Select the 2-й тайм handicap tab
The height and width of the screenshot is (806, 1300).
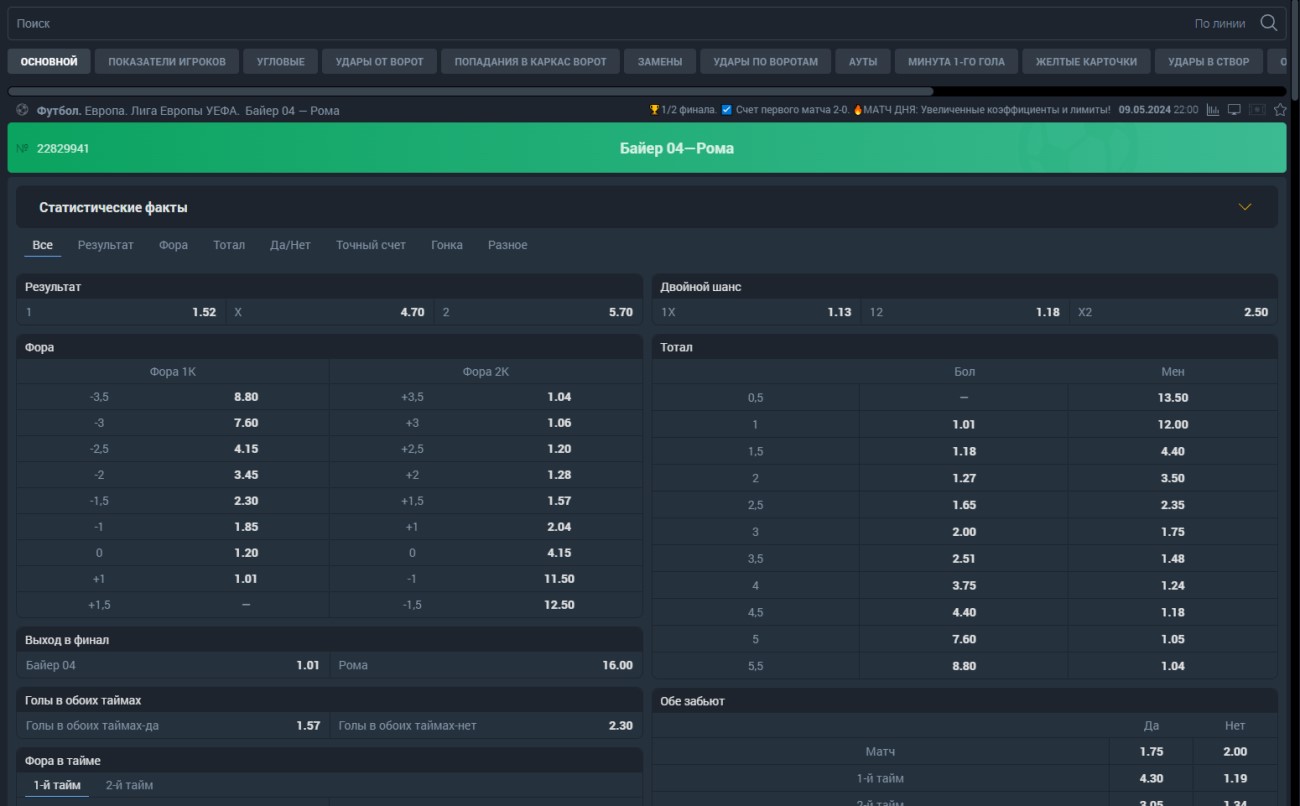click(x=130, y=785)
